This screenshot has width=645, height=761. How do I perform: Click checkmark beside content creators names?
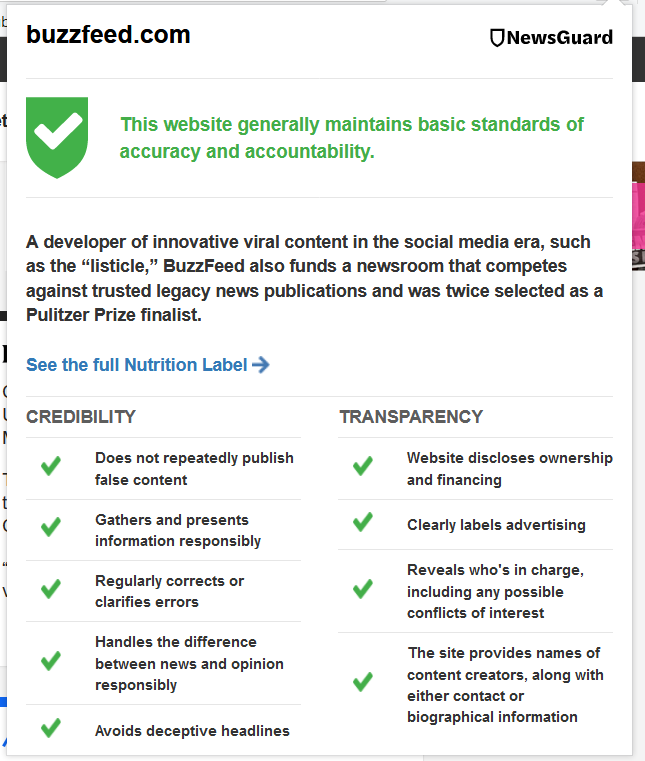click(x=362, y=682)
